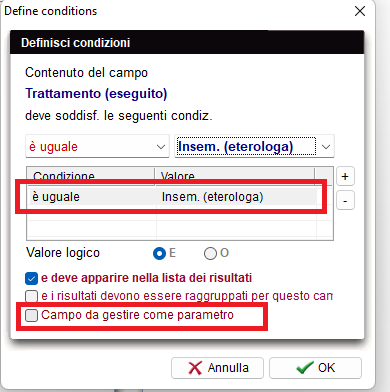This screenshot has height=392, width=390.
Task: Click the minus icon to remove condition
Action: [345, 200]
